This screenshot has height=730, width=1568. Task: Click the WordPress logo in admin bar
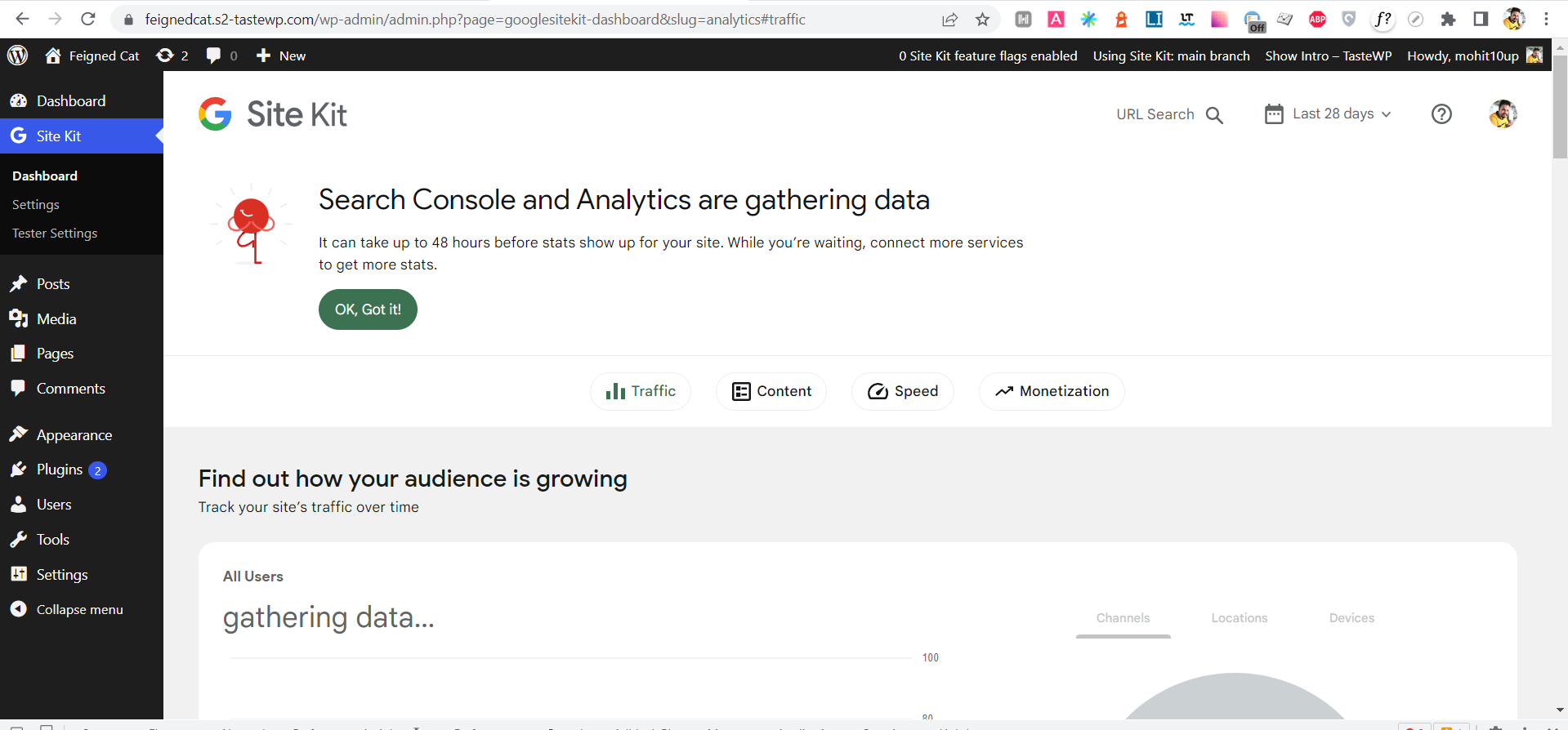pos(18,56)
